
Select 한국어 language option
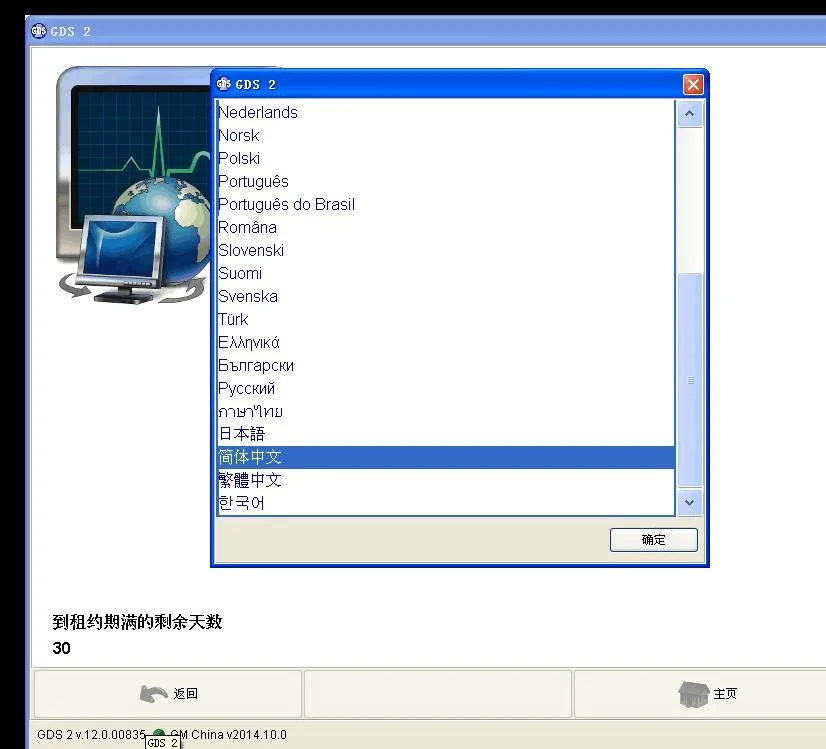[x=242, y=503]
